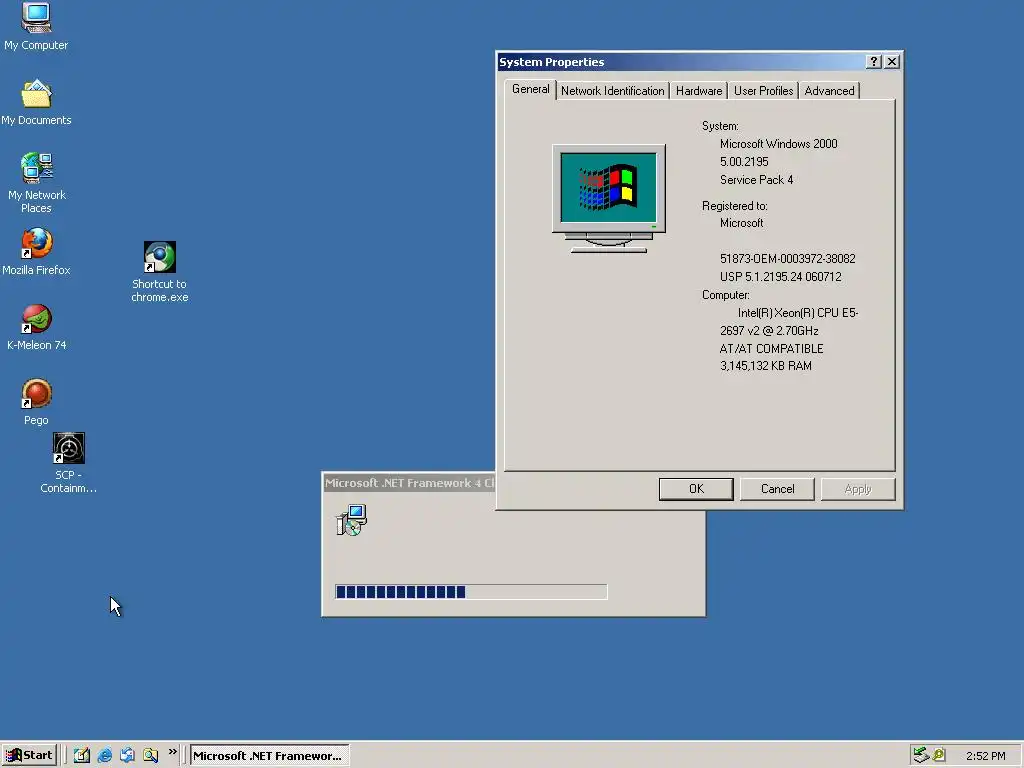The width and height of the screenshot is (1024, 768).
Task: Switch to the Network Identification tab
Action: pyautogui.click(x=613, y=91)
